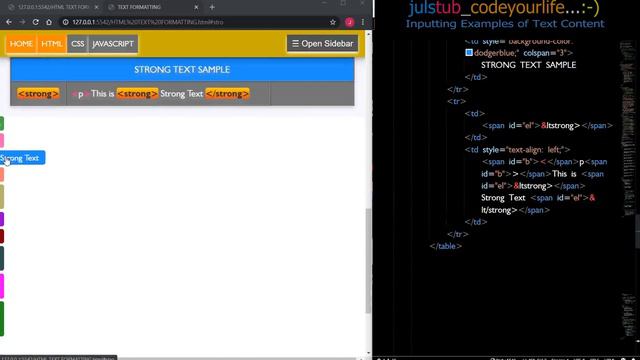Click the STRONG TEXT SAMPLE header cell
The height and width of the screenshot is (360, 640).
tap(182, 69)
